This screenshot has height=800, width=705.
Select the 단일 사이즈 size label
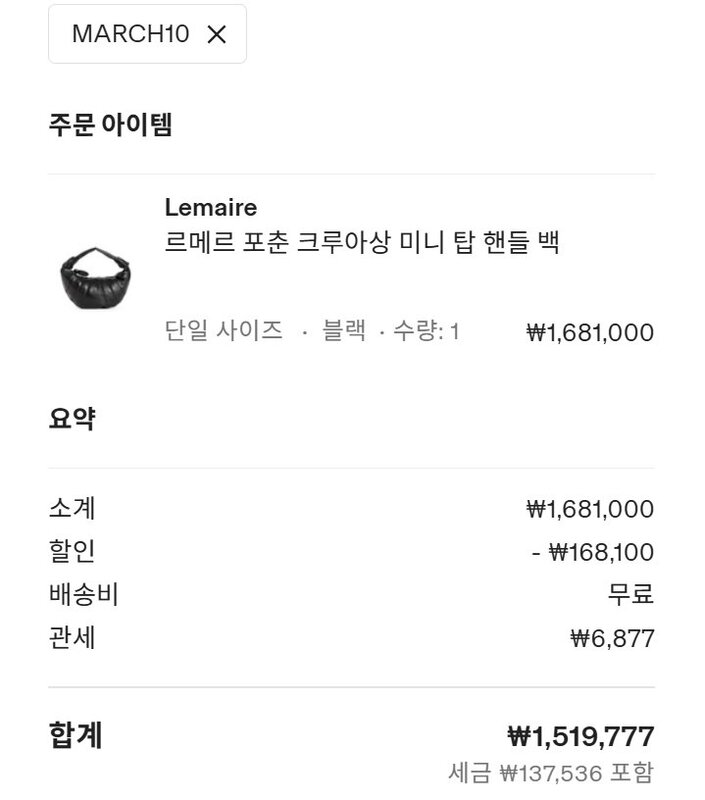pos(223,331)
